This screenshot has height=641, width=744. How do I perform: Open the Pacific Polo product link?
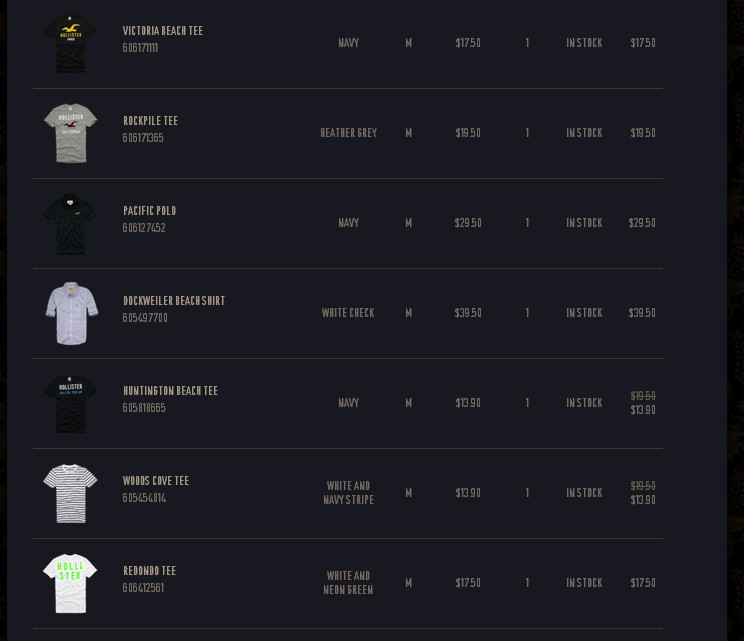tap(150, 211)
